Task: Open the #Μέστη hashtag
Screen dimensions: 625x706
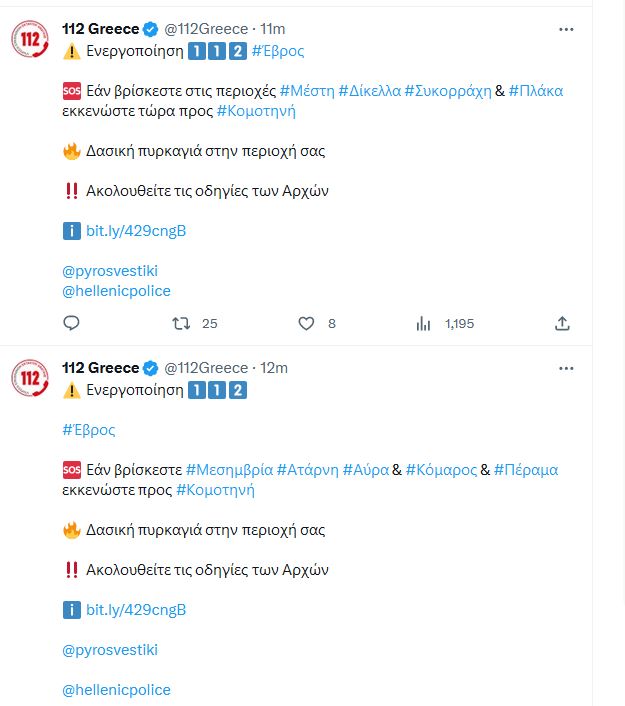Action: click(306, 91)
